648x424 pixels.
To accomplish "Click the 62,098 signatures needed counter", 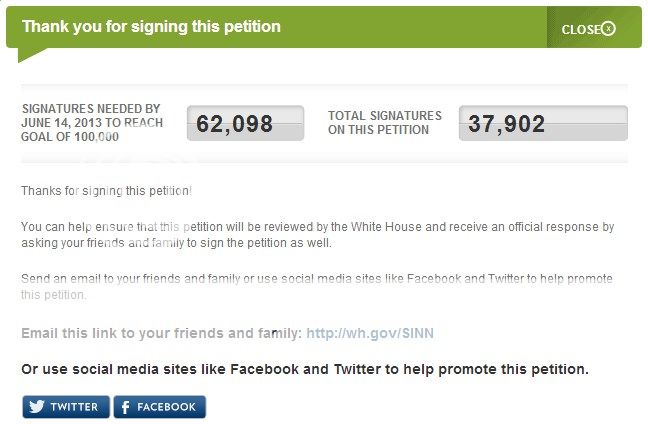I will (x=245, y=124).
